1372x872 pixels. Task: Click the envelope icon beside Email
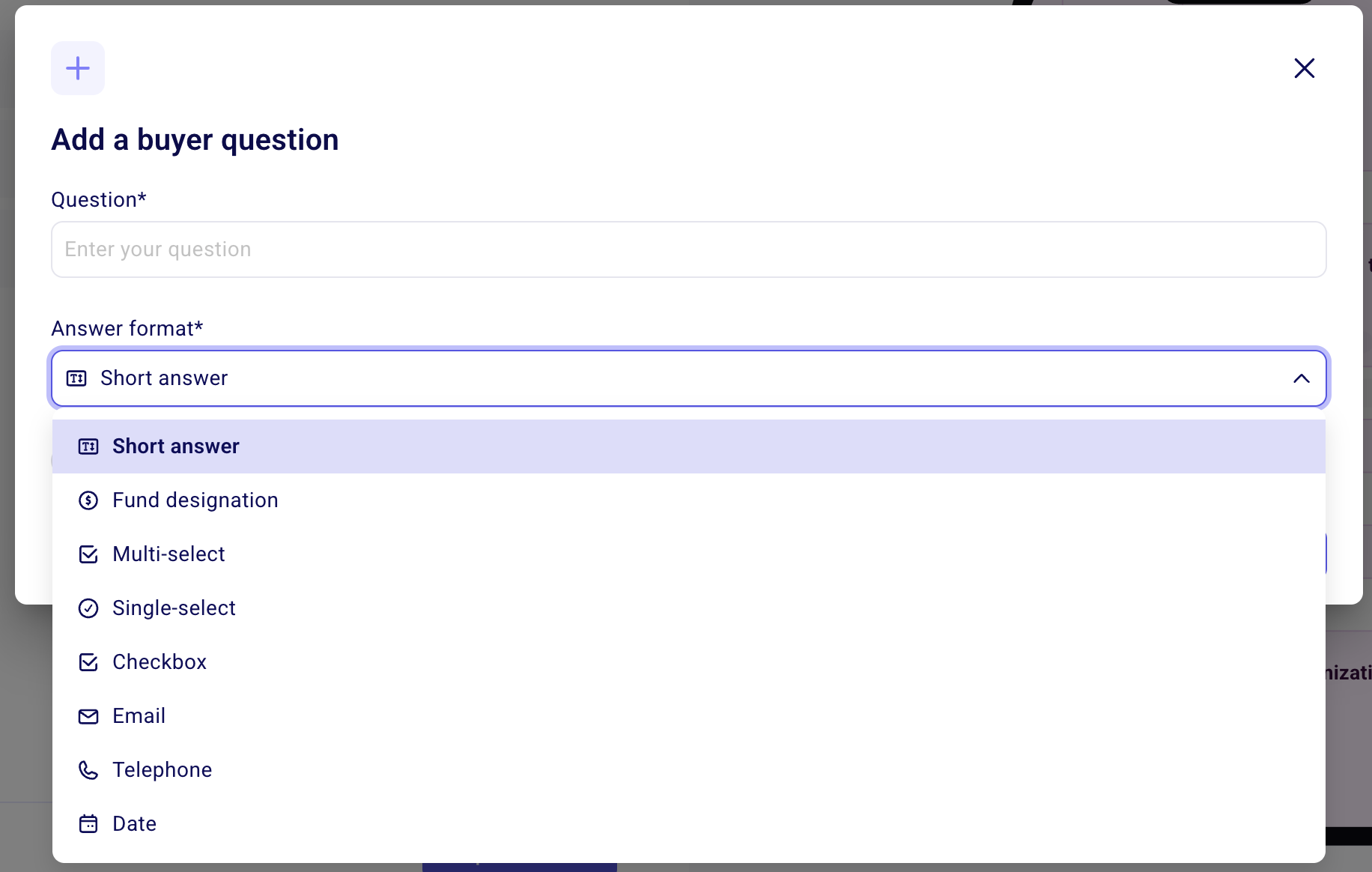pos(88,716)
